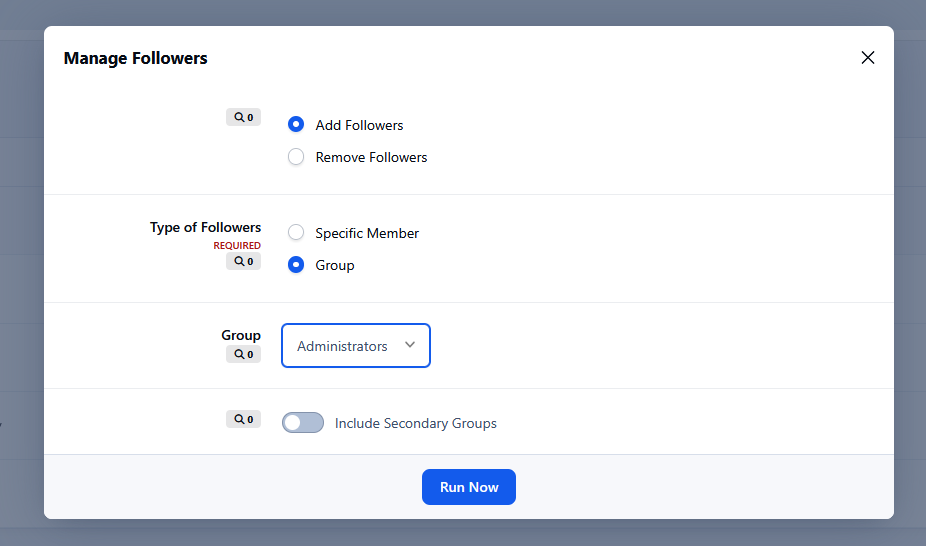
Task: Click the search badge beside the Secondary Groups toggle
Action: click(x=243, y=420)
